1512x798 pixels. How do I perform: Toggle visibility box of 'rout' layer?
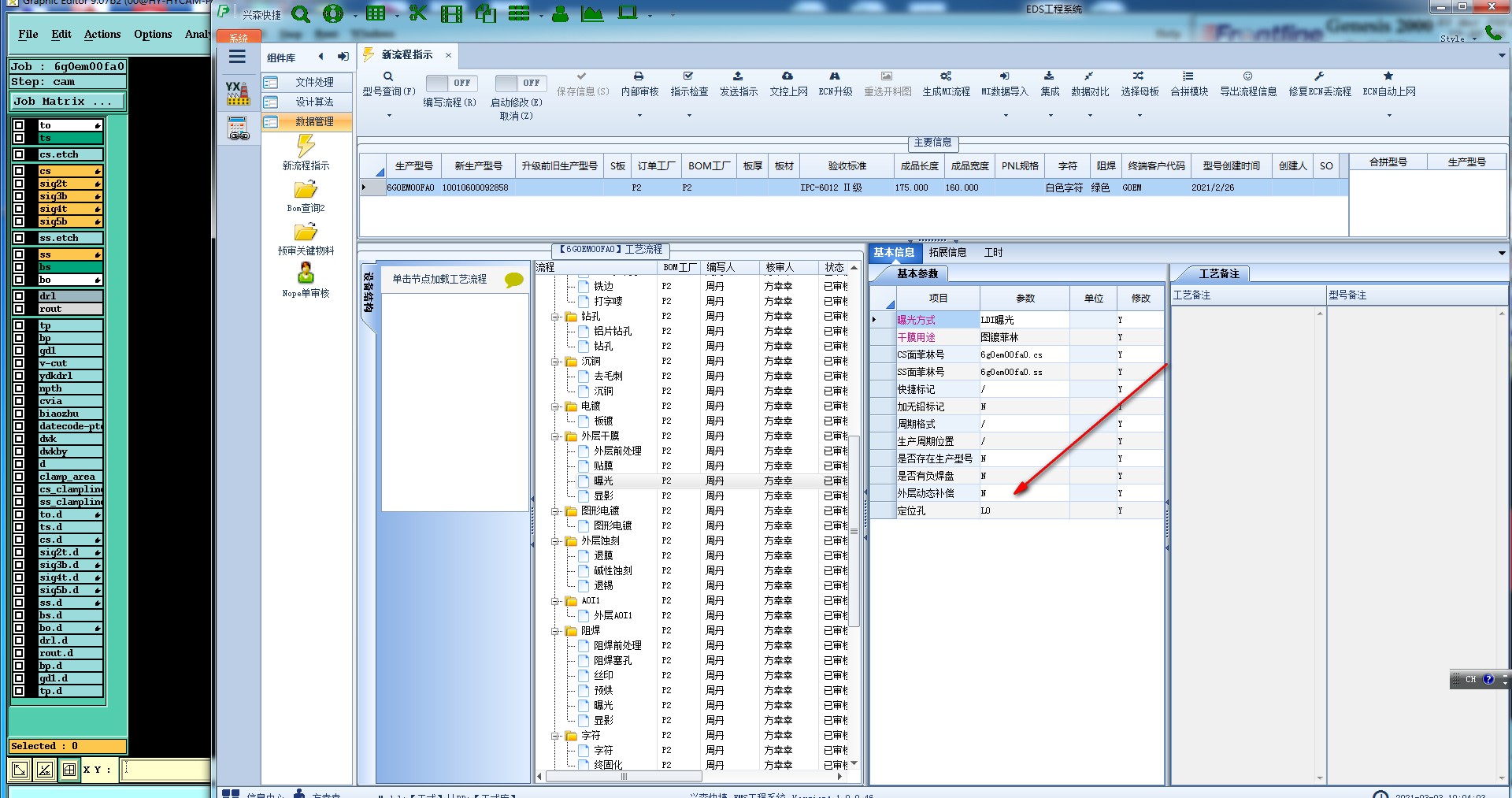click(19, 309)
